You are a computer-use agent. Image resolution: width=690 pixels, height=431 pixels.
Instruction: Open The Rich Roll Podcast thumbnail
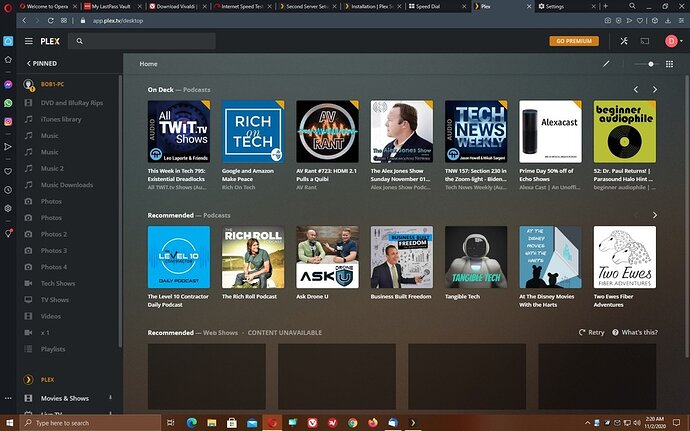coord(253,257)
